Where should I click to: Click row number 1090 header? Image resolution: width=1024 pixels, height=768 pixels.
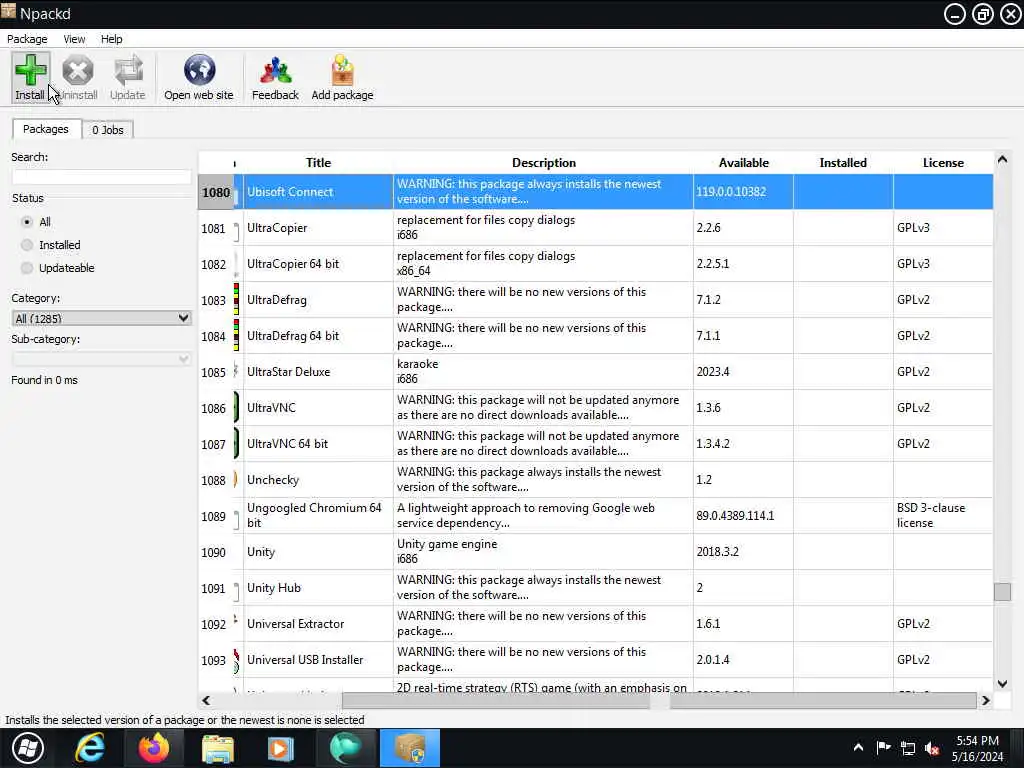(x=216, y=552)
